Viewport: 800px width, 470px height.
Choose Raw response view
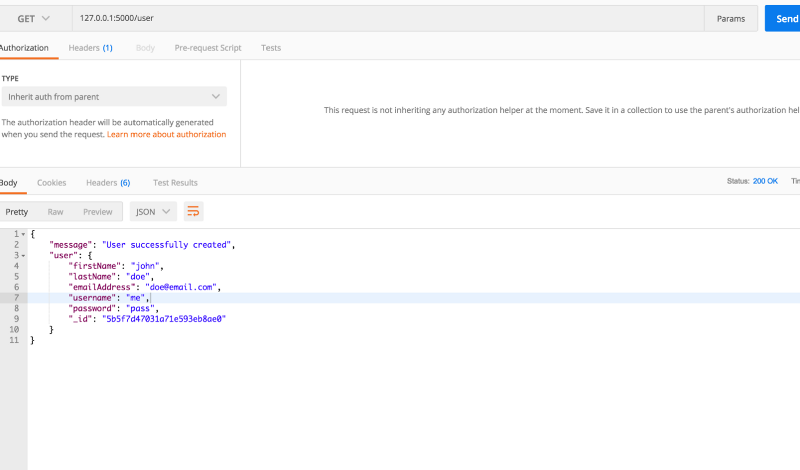55,212
